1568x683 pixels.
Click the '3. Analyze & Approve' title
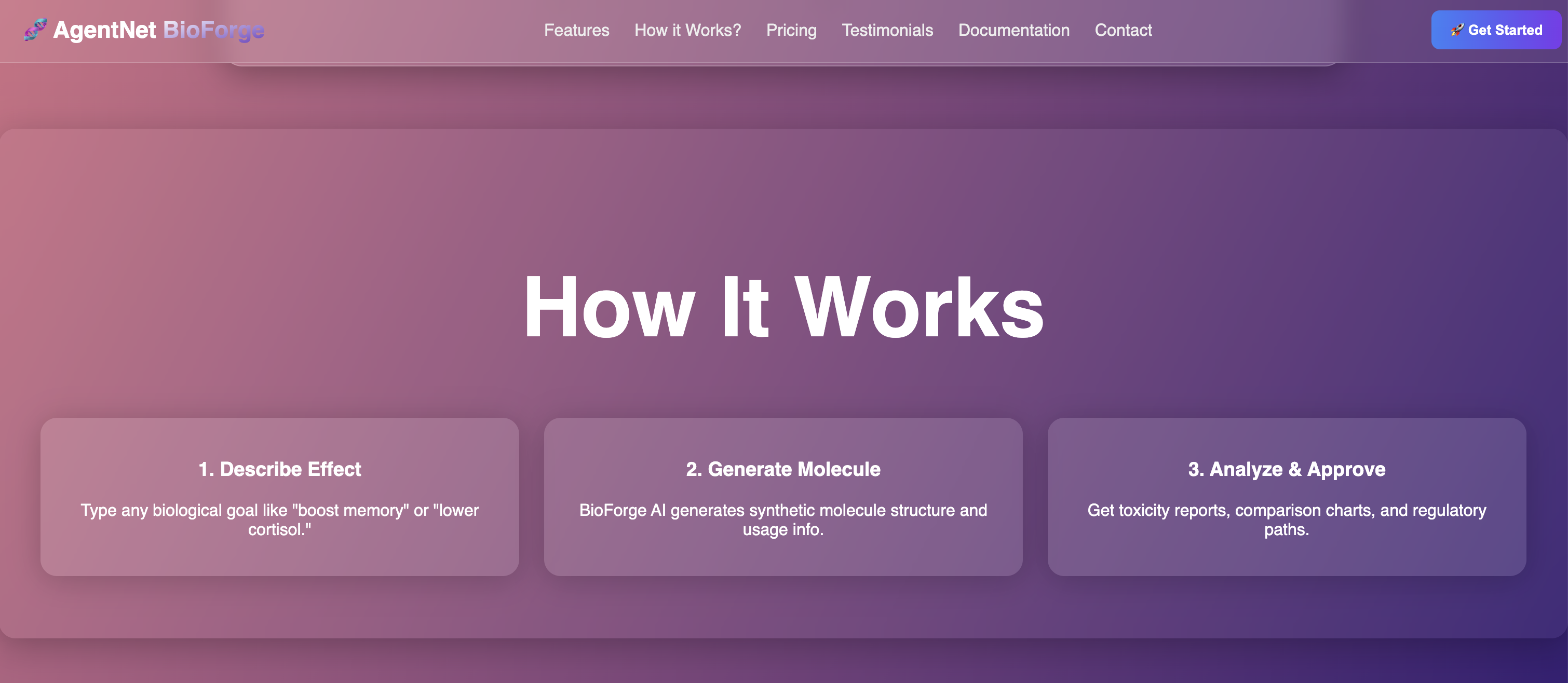coord(1286,469)
